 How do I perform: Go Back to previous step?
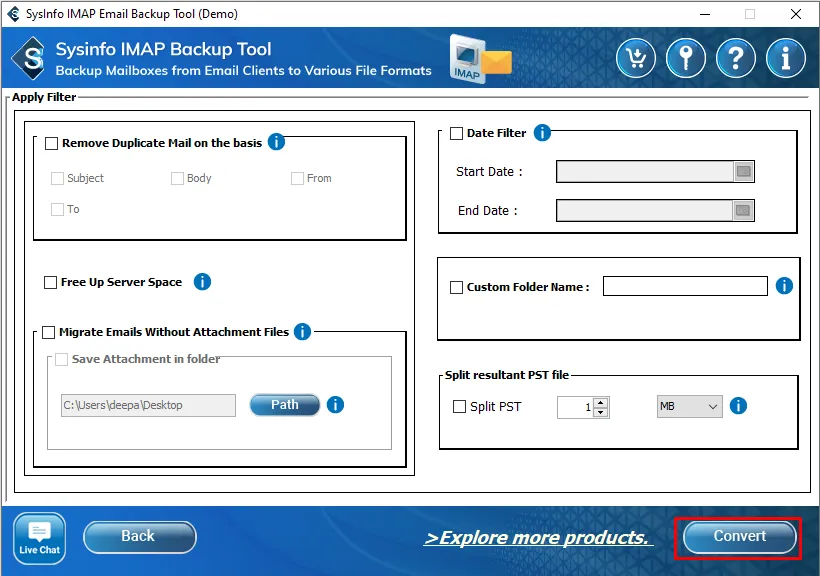click(x=139, y=537)
